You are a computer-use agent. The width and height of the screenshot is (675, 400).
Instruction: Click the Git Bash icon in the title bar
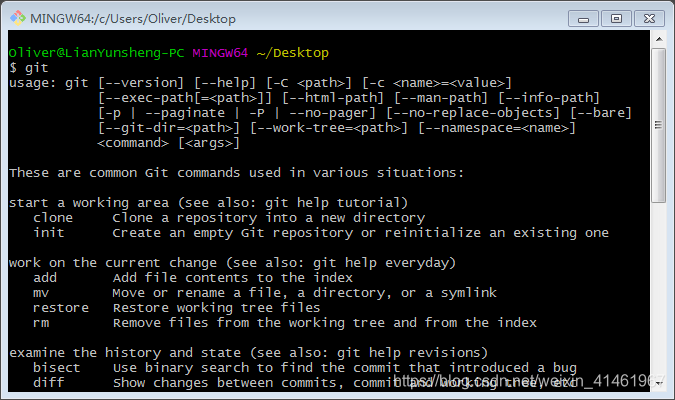[x=18, y=18]
